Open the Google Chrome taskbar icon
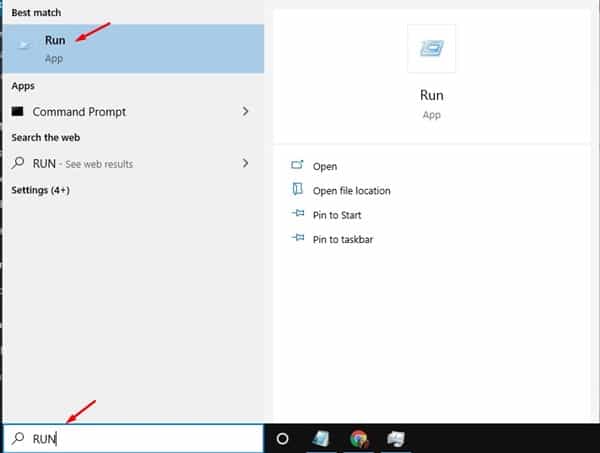 click(359, 438)
